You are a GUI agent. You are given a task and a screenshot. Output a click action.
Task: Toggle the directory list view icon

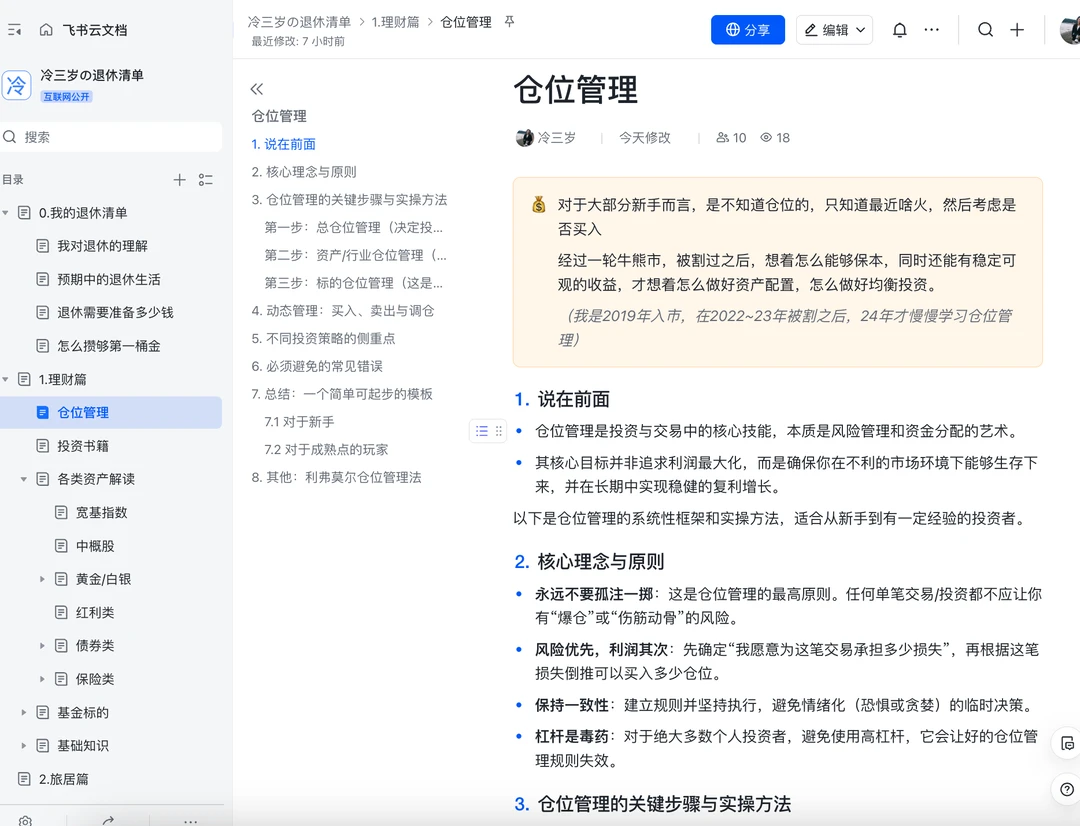(206, 180)
